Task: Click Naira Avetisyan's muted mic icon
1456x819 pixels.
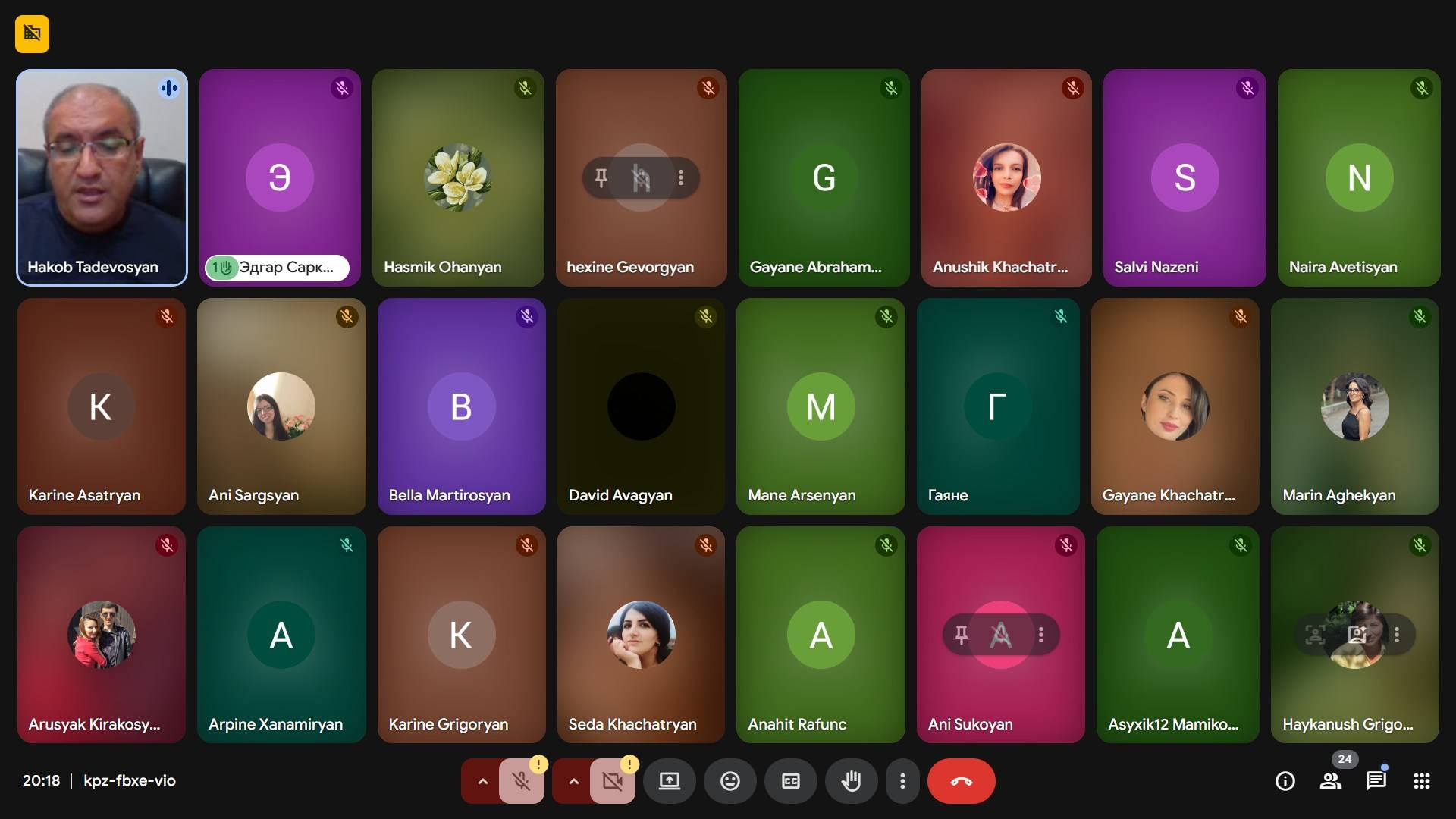Action: (1422, 89)
